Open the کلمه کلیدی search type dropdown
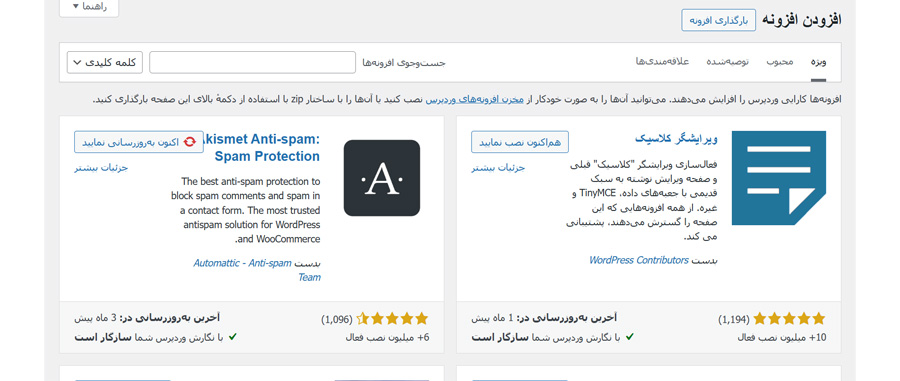900x381 pixels. 104,63
